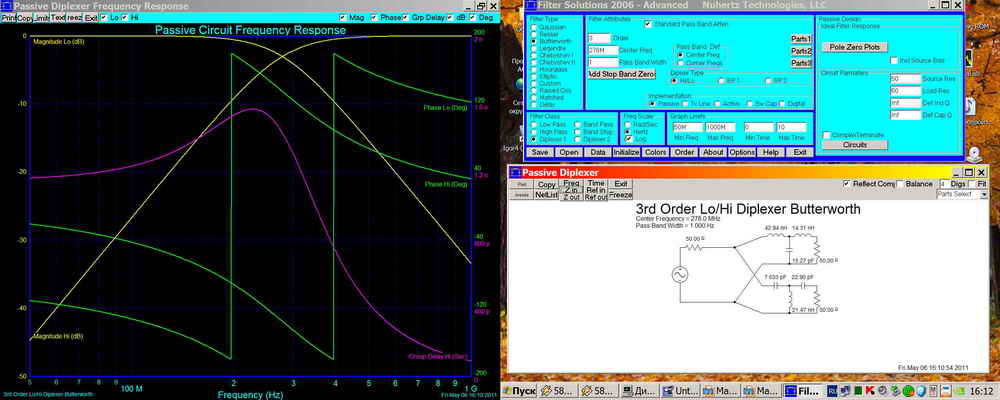This screenshot has height=400, width=1000.
Task: Toggle the Log frequency scale checkbox
Action: 629,139
